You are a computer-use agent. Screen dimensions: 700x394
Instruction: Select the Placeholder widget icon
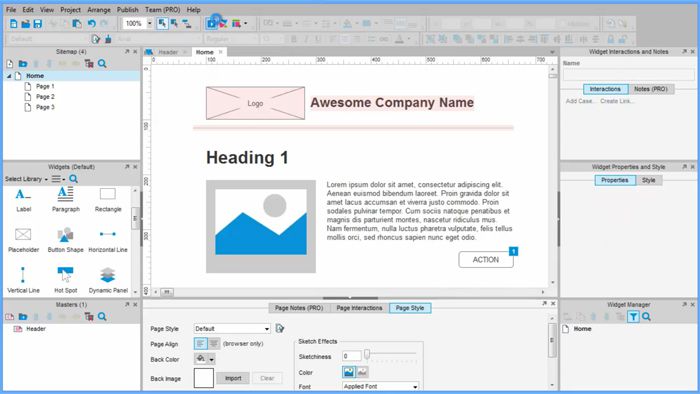click(23, 234)
